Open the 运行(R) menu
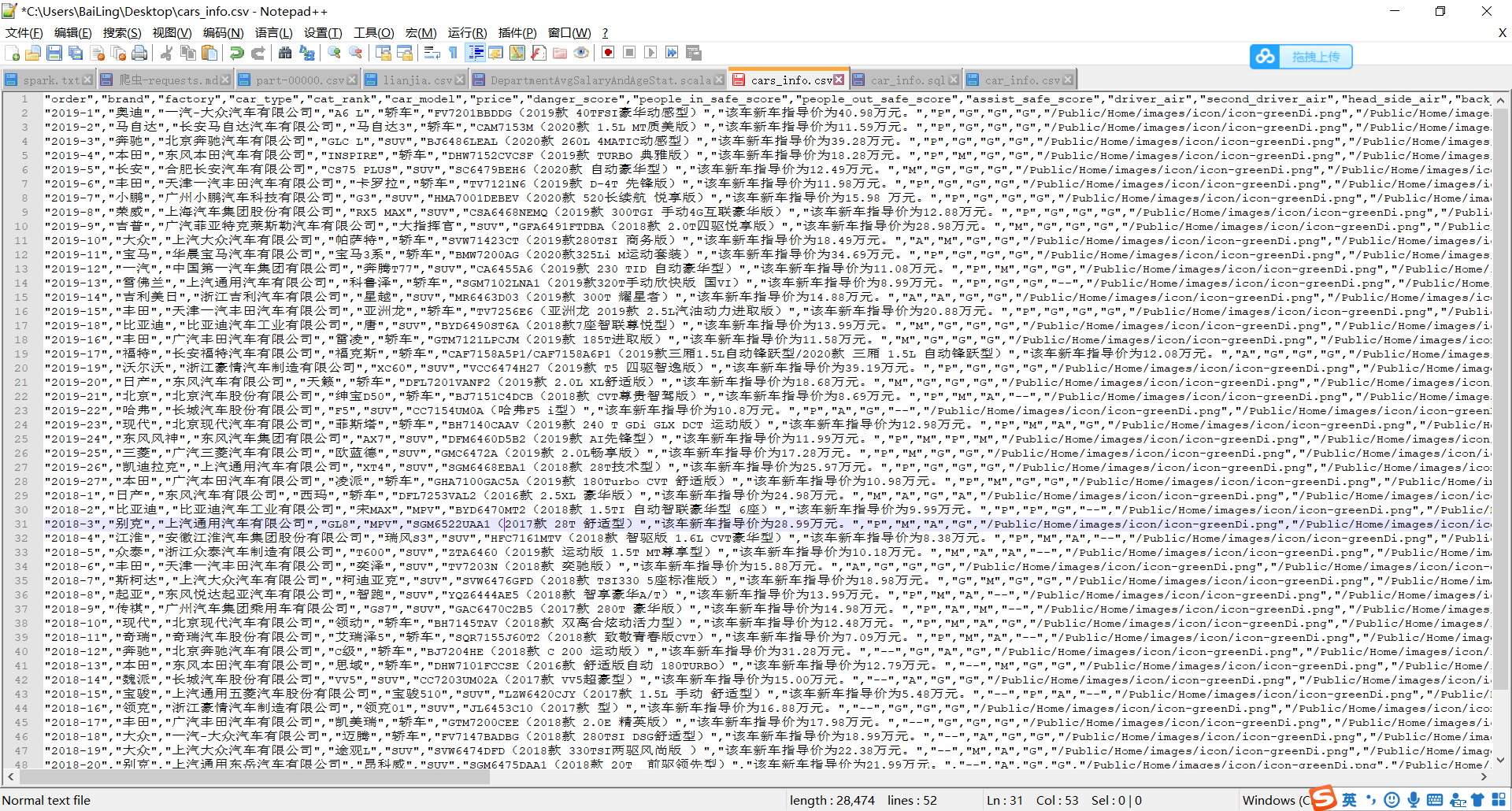The height and width of the screenshot is (811, 1512). 468,32
